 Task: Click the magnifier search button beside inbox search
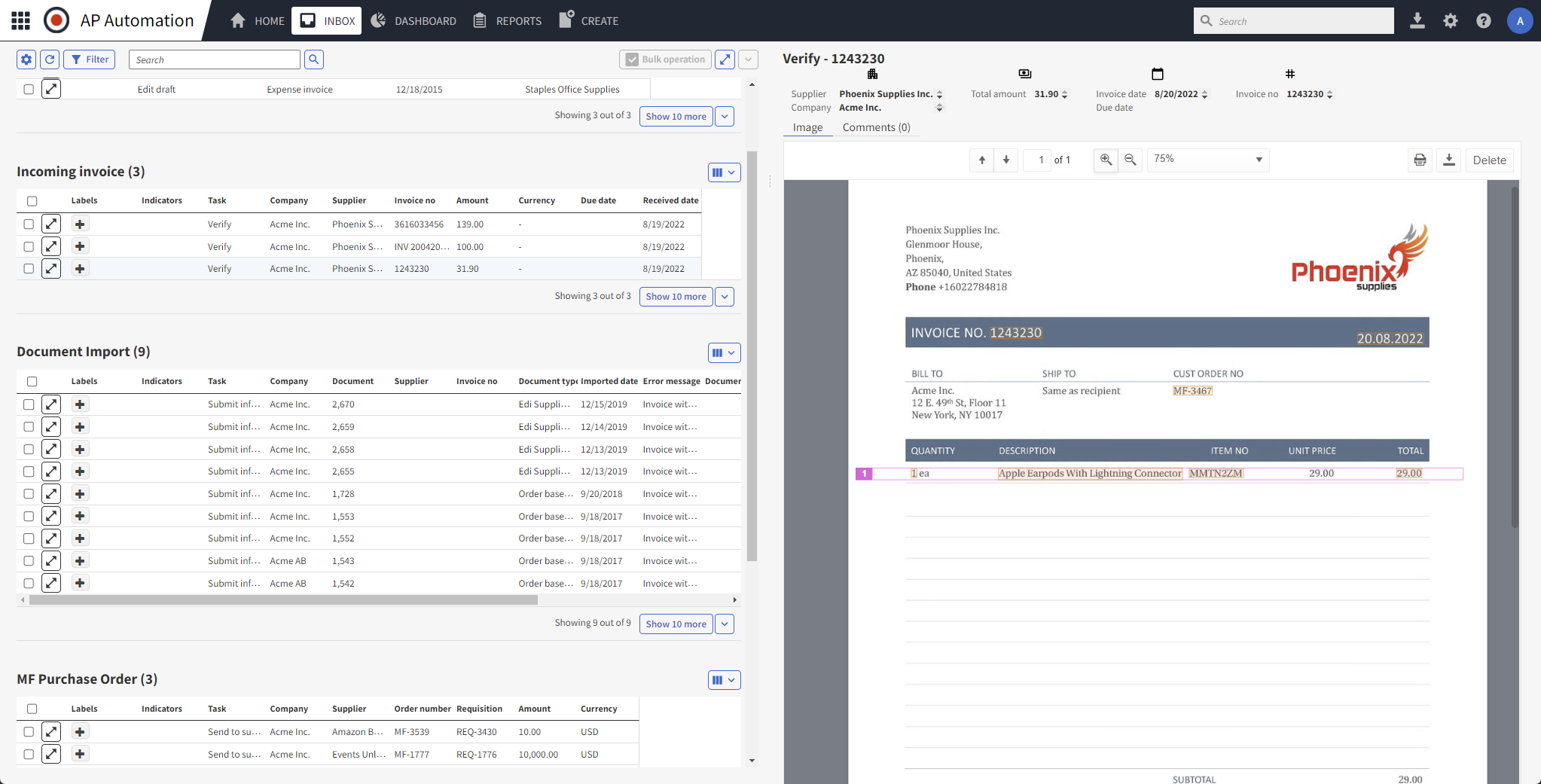click(x=314, y=59)
